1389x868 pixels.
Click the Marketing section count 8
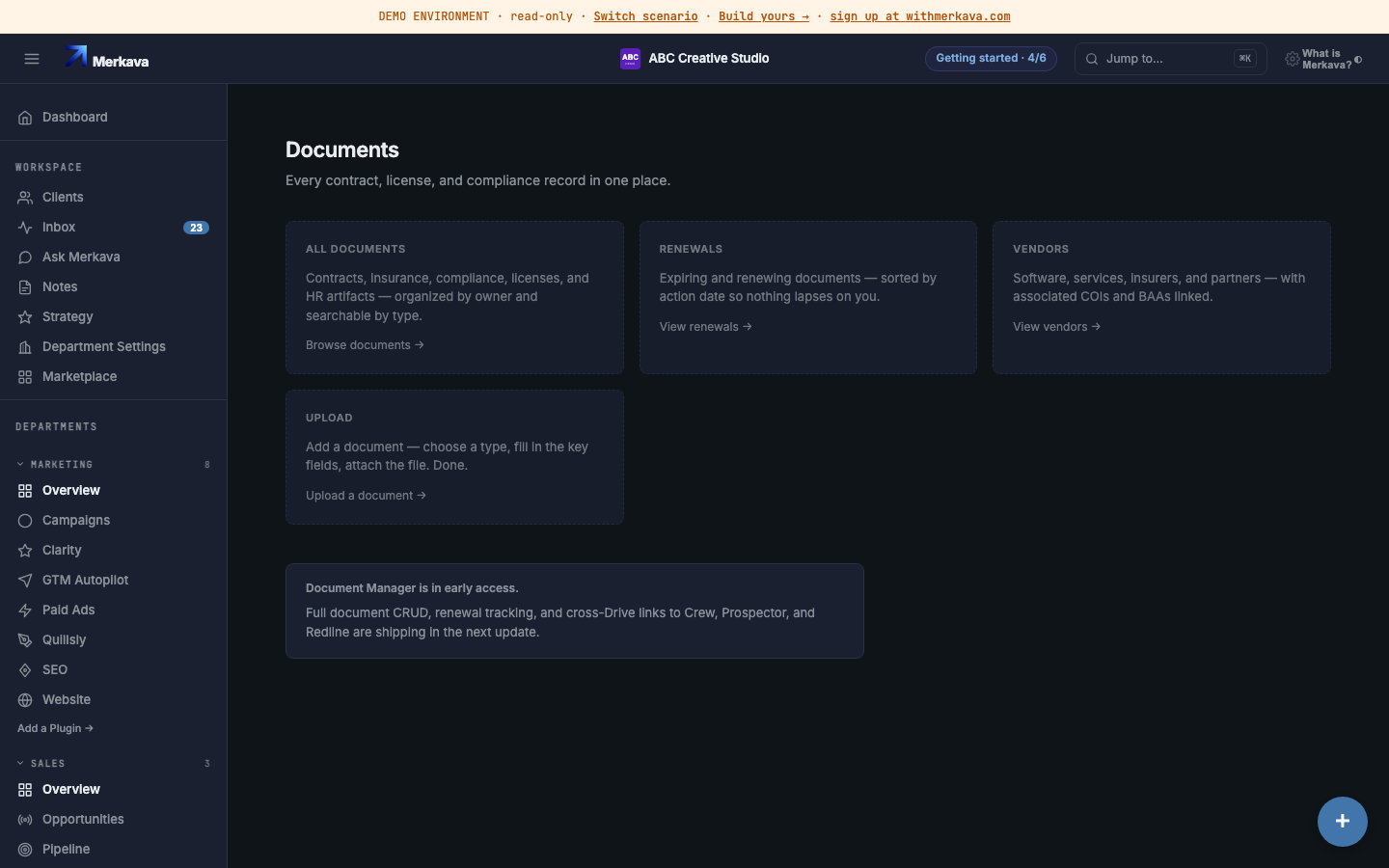pyautogui.click(x=207, y=465)
